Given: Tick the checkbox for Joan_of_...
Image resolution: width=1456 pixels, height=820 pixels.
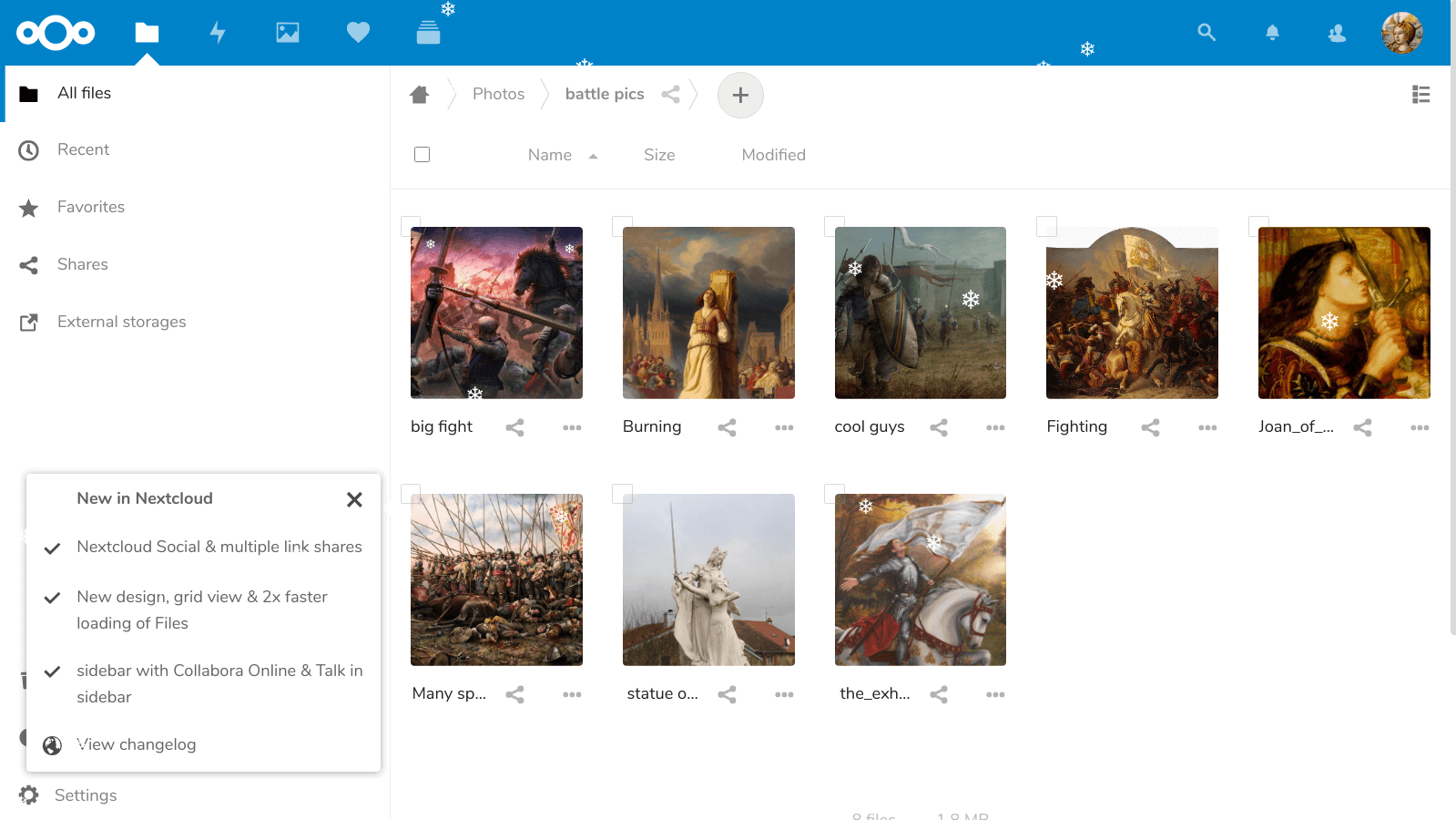Looking at the screenshot, I should [x=1258, y=226].
